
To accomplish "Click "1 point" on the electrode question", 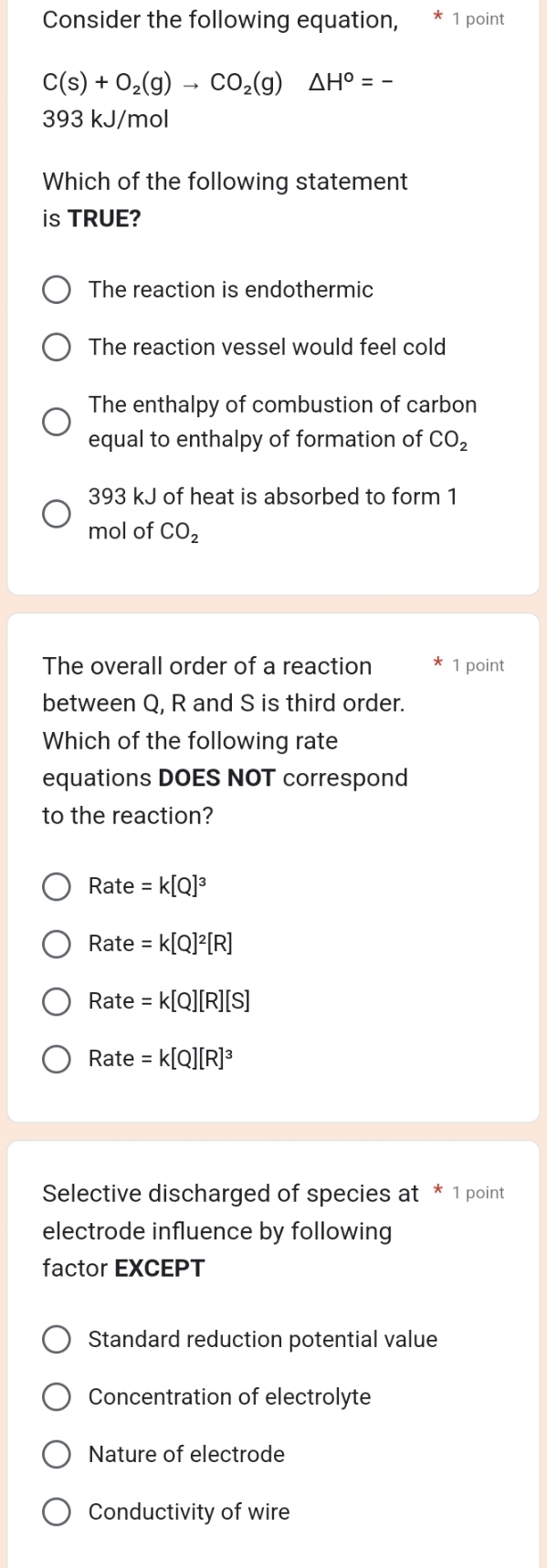I will 479,1192.
